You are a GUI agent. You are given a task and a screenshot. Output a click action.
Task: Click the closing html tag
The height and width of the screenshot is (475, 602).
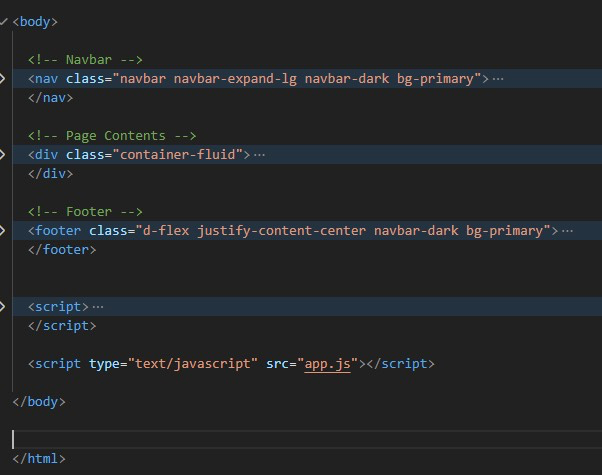(x=39, y=458)
